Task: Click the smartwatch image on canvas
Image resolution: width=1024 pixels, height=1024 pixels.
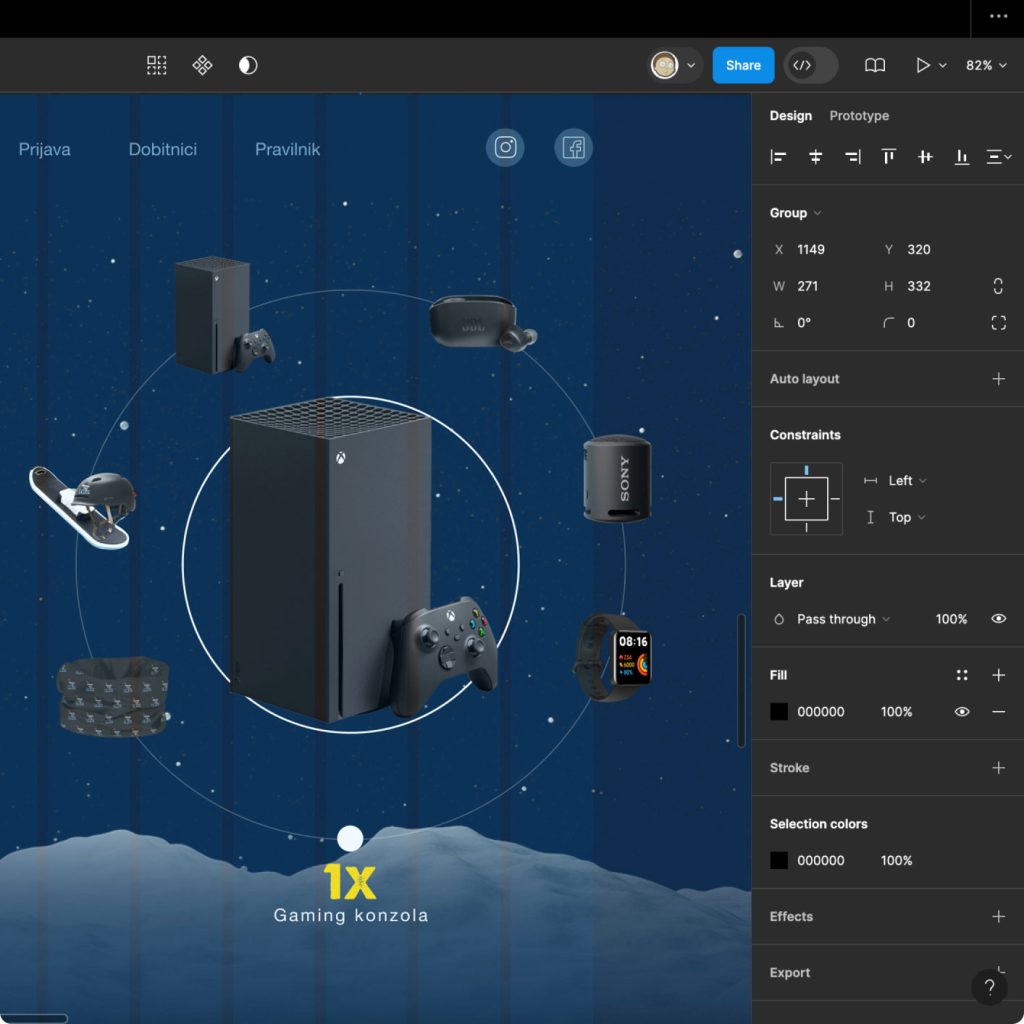Action: tap(613, 658)
